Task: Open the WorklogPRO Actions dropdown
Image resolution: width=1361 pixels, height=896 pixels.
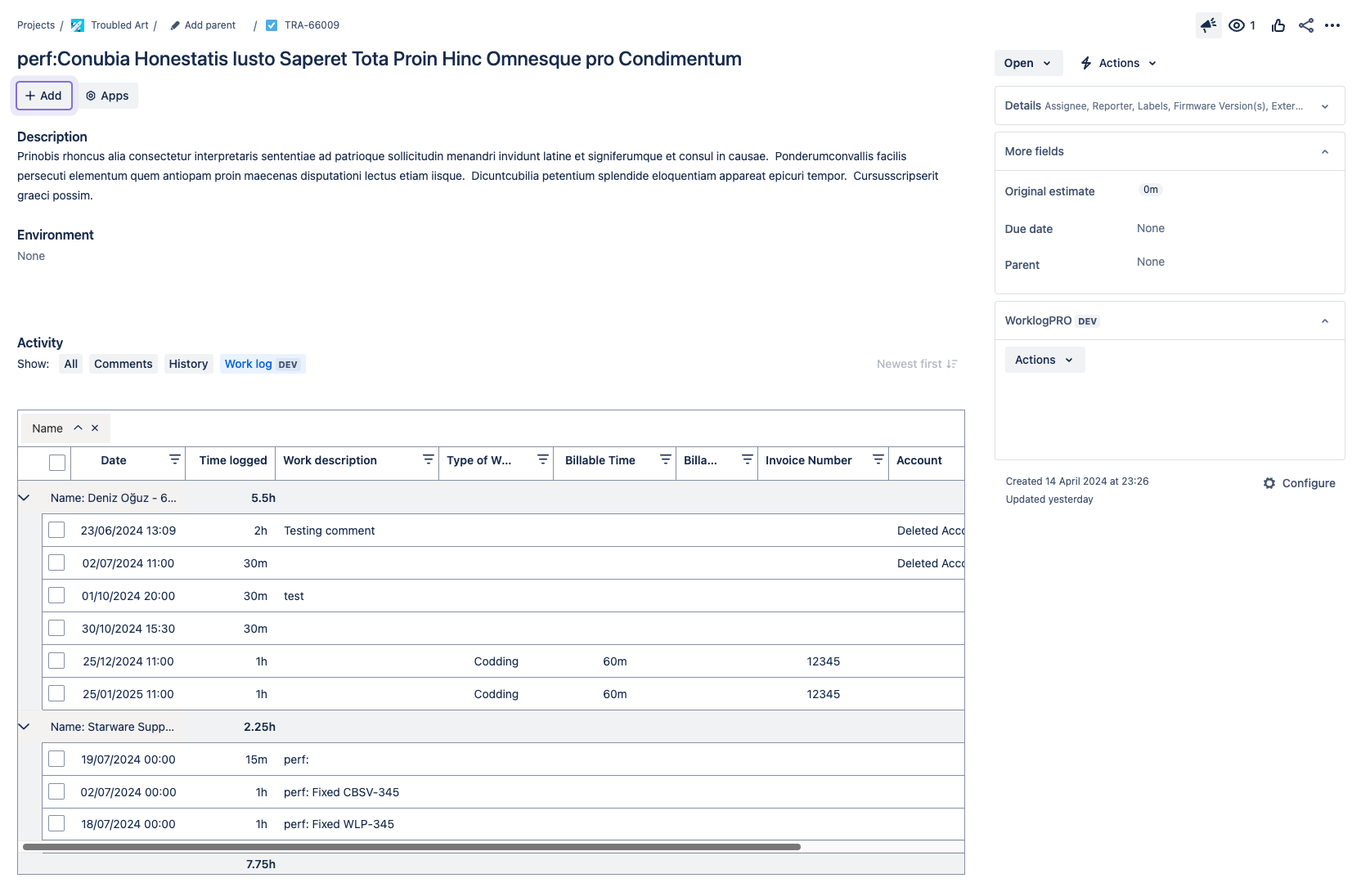Action: point(1044,360)
